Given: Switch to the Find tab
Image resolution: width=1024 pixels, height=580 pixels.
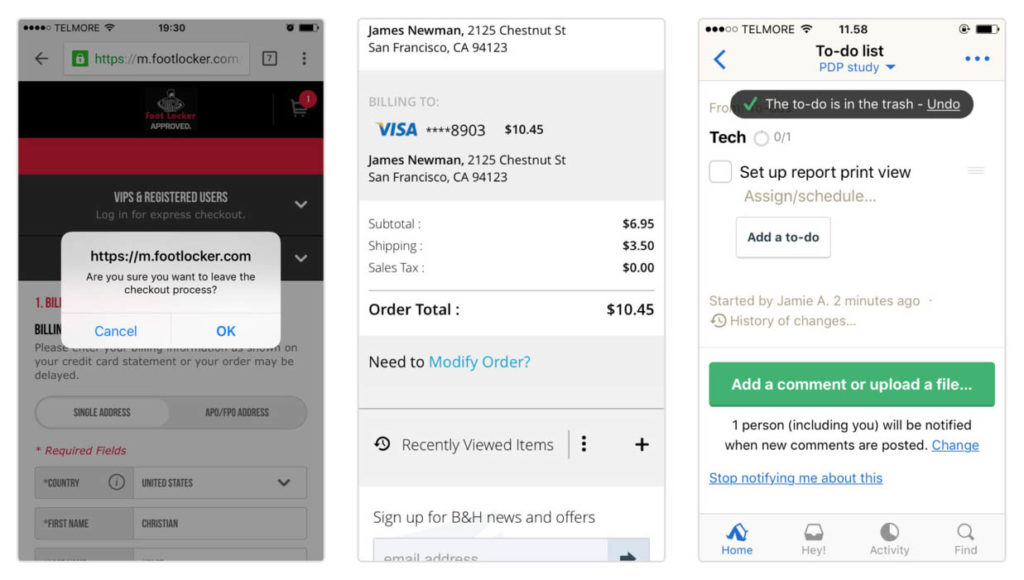Looking at the screenshot, I should coord(965,538).
